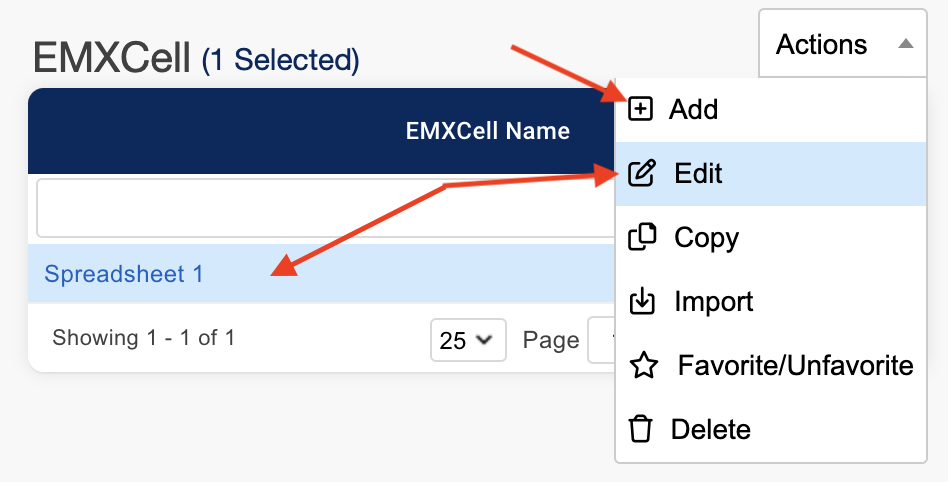Open the 25 rows-per-page dropdown
The height and width of the screenshot is (482, 948).
(x=467, y=340)
